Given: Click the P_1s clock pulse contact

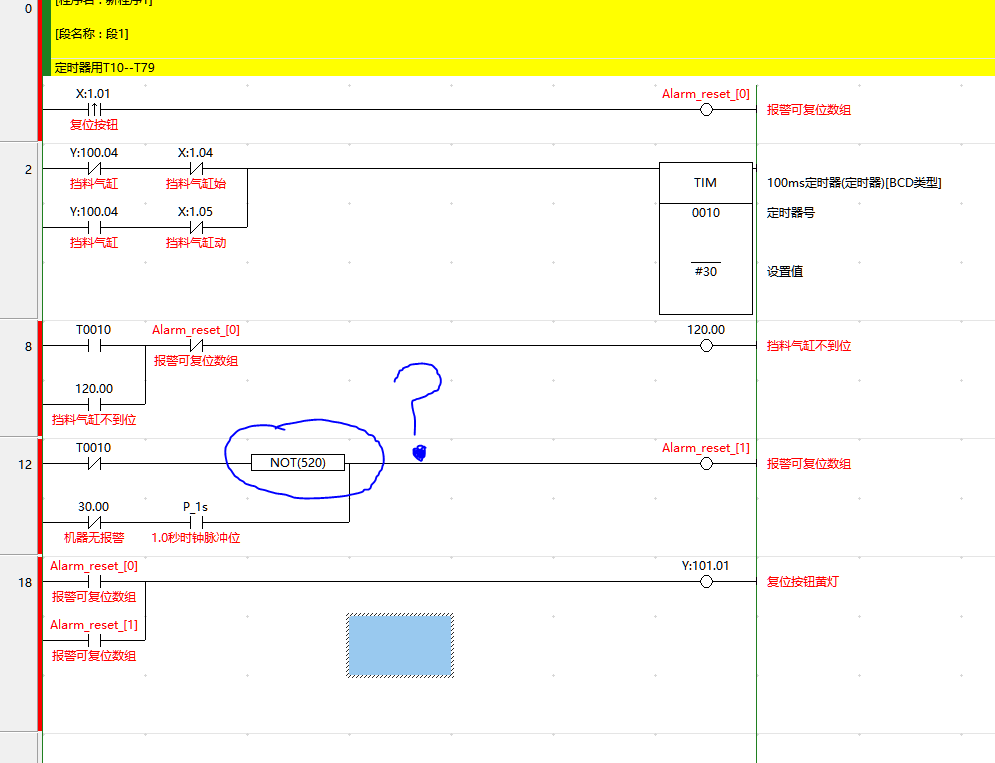Looking at the screenshot, I should point(196,522).
